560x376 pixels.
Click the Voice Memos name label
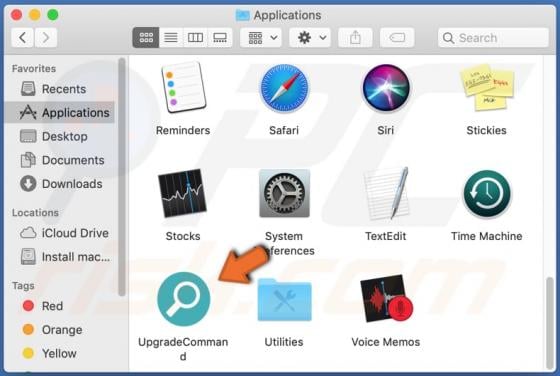tap(386, 342)
